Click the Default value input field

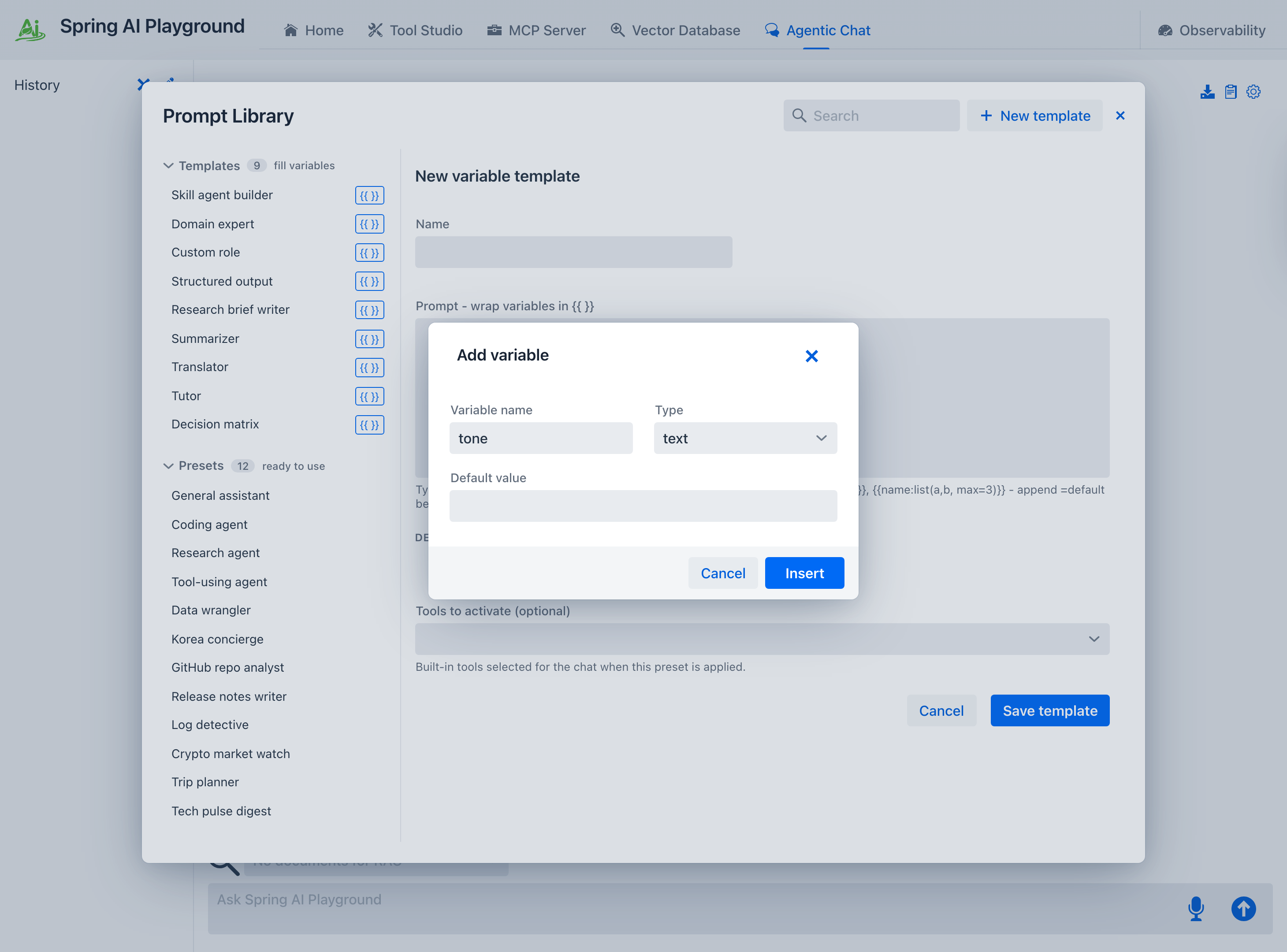click(643, 506)
